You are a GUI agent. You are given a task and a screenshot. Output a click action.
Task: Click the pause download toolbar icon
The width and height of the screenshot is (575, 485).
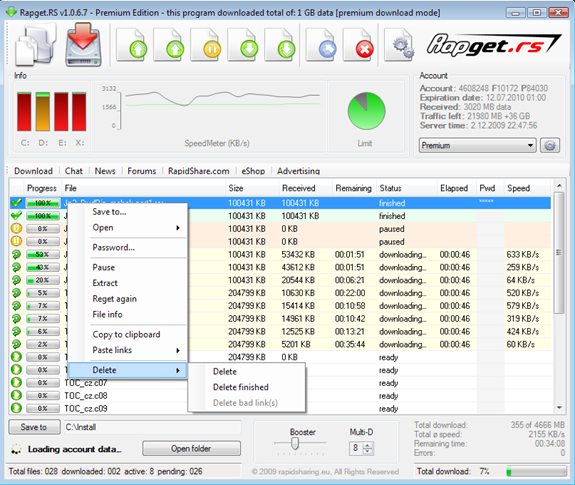205,45
